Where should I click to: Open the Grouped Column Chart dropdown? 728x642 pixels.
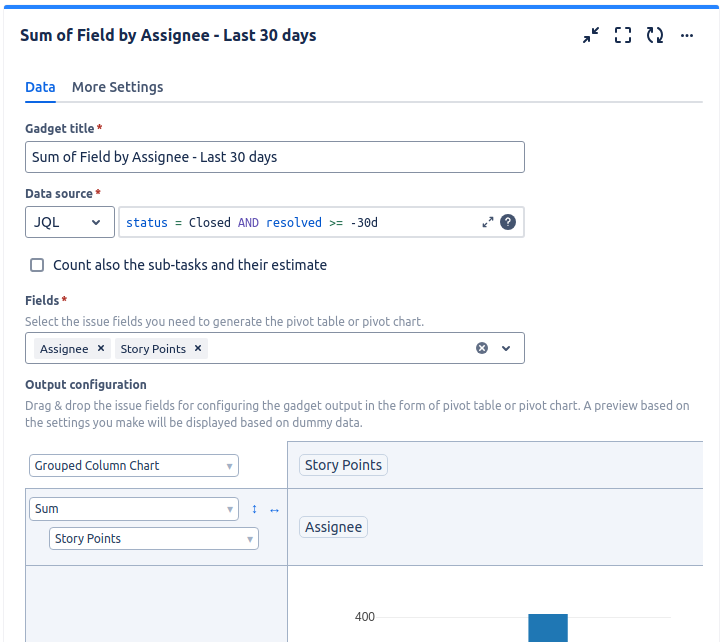[x=134, y=466]
